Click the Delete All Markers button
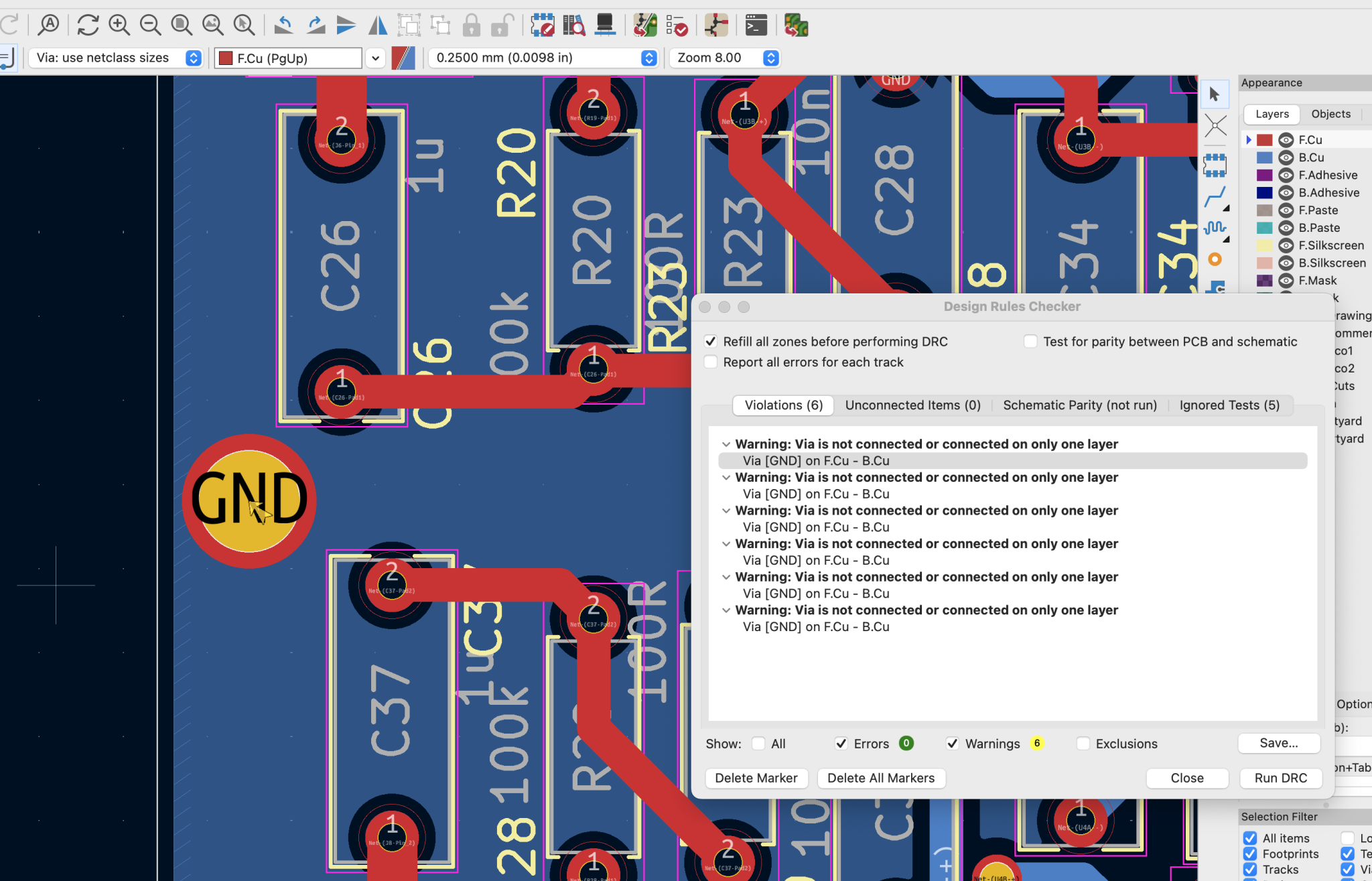Image resolution: width=1372 pixels, height=881 pixels. click(x=881, y=778)
